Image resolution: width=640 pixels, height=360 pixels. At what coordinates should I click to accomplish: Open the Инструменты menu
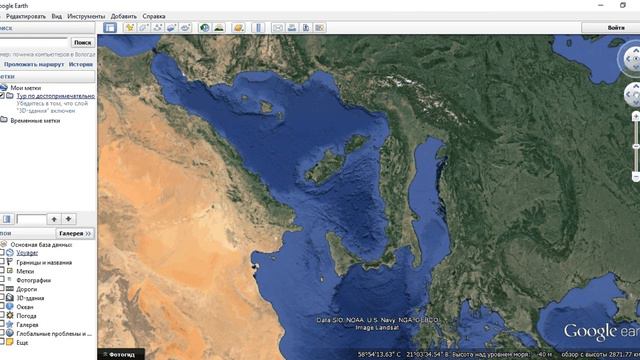86,16
